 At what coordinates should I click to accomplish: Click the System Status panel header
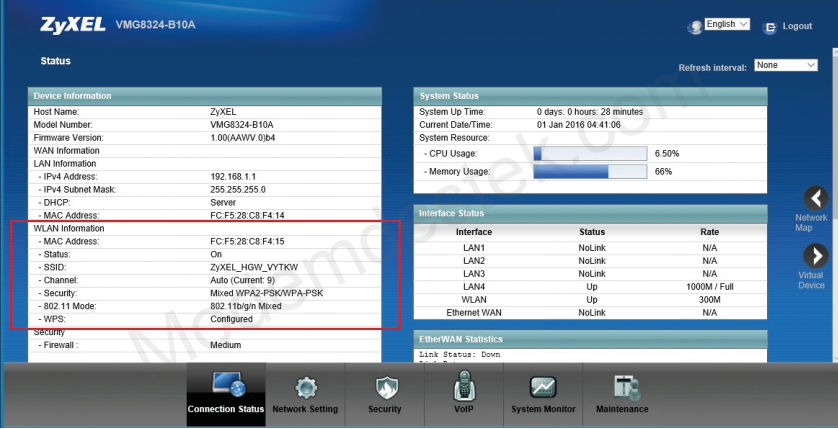[x=590, y=96]
